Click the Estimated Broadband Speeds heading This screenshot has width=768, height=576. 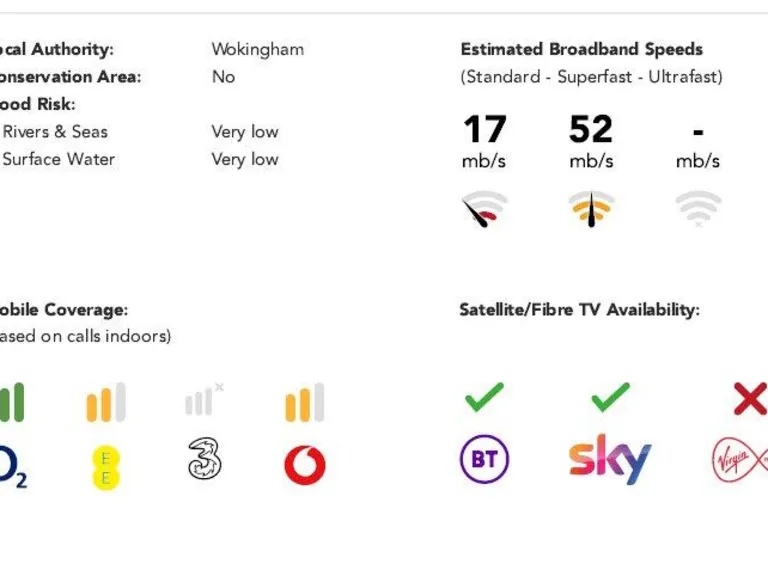(x=581, y=49)
